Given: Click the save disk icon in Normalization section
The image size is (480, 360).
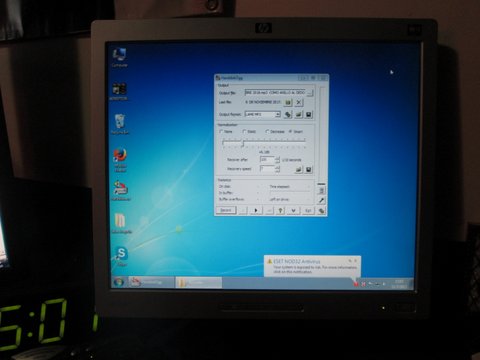Looking at the screenshot, I should (x=309, y=170).
